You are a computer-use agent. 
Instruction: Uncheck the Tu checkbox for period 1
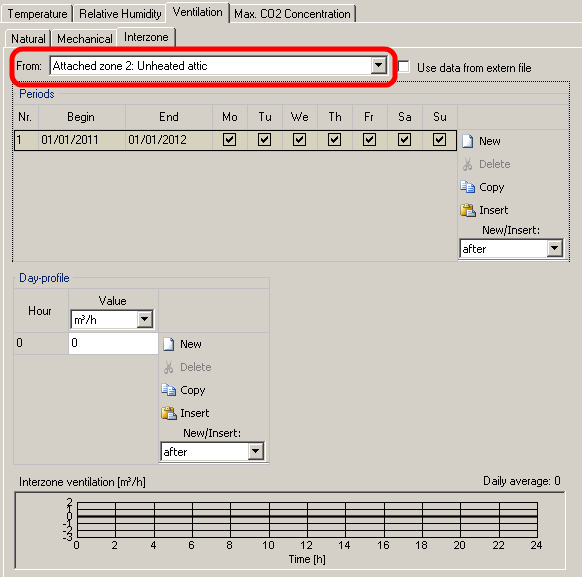264,140
